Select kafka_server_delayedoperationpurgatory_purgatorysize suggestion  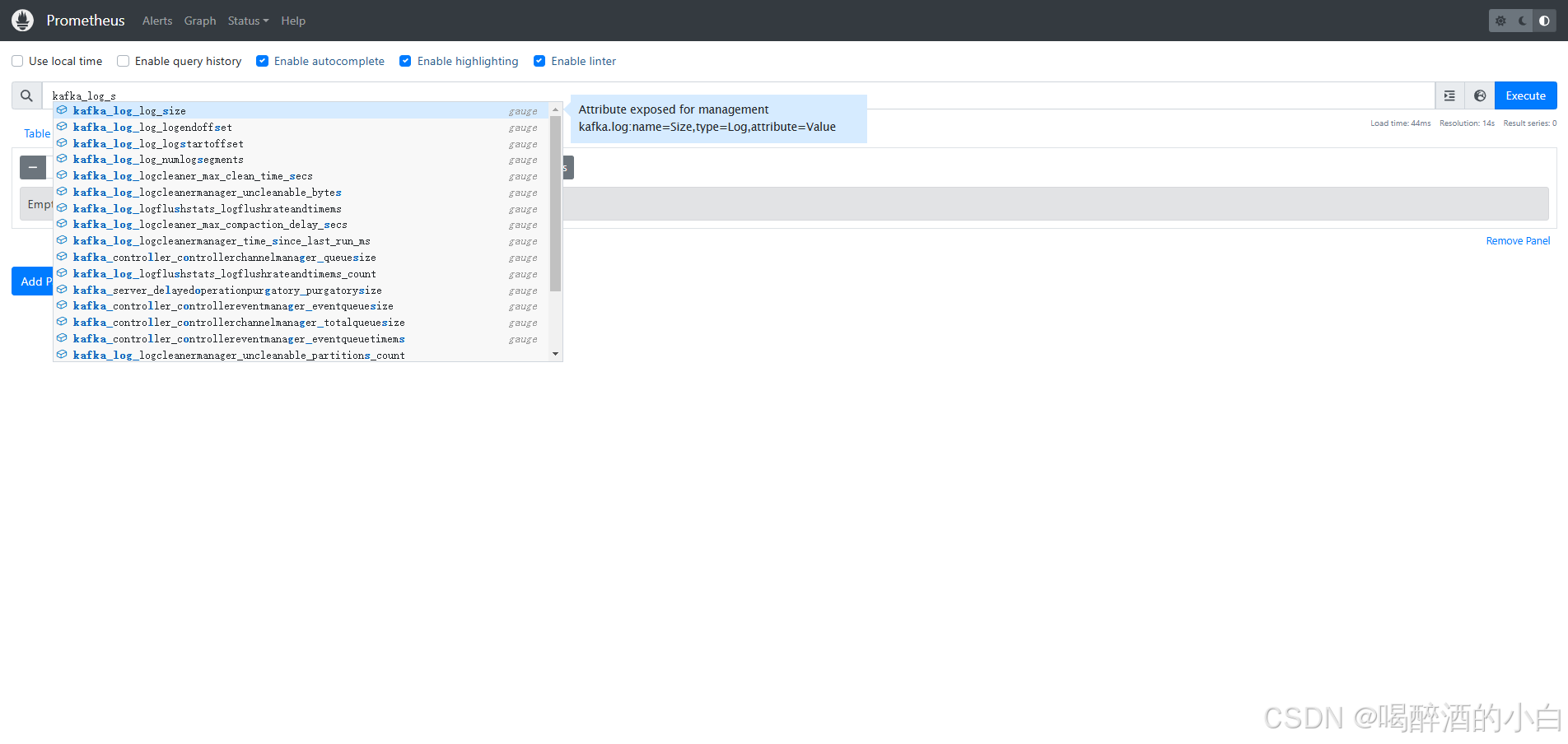coord(301,290)
